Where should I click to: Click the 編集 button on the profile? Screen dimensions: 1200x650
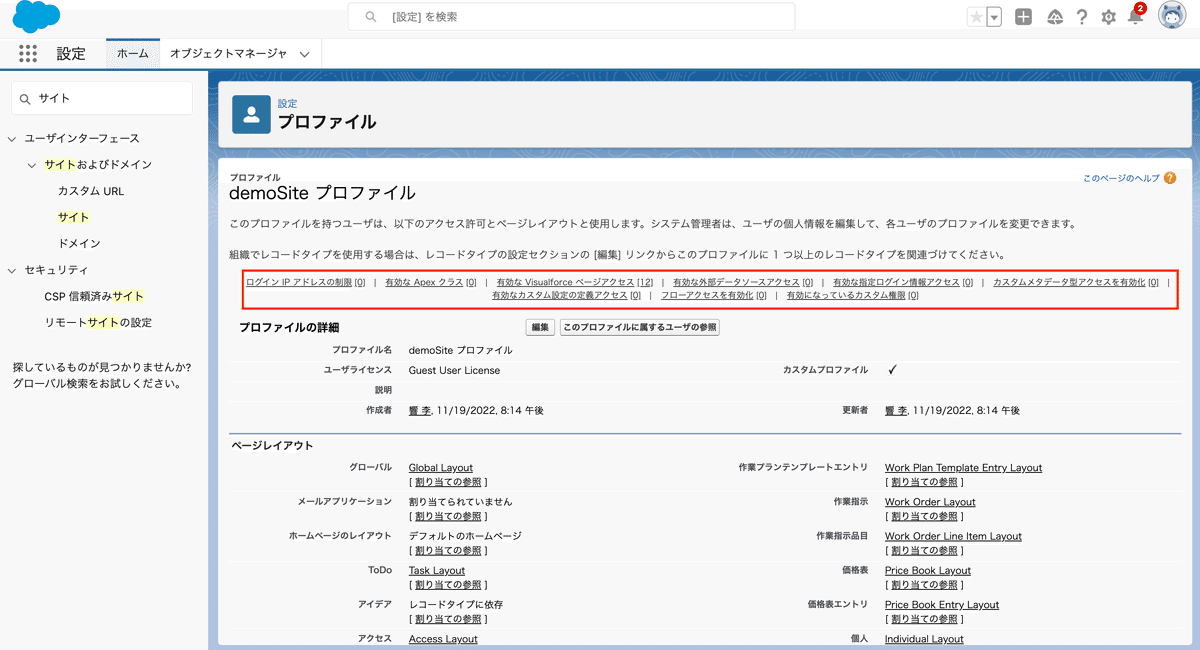pyautogui.click(x=539, y=327)
